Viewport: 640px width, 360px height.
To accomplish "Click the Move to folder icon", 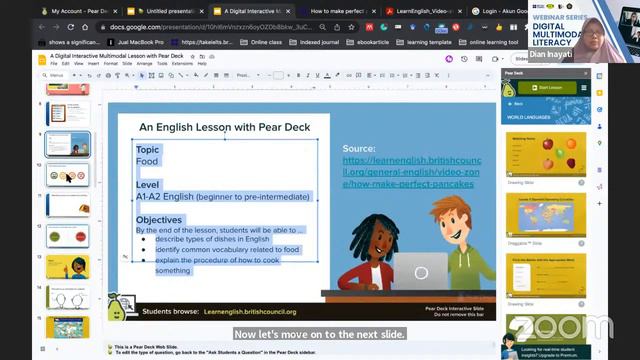I will click(x=202, y=56).
